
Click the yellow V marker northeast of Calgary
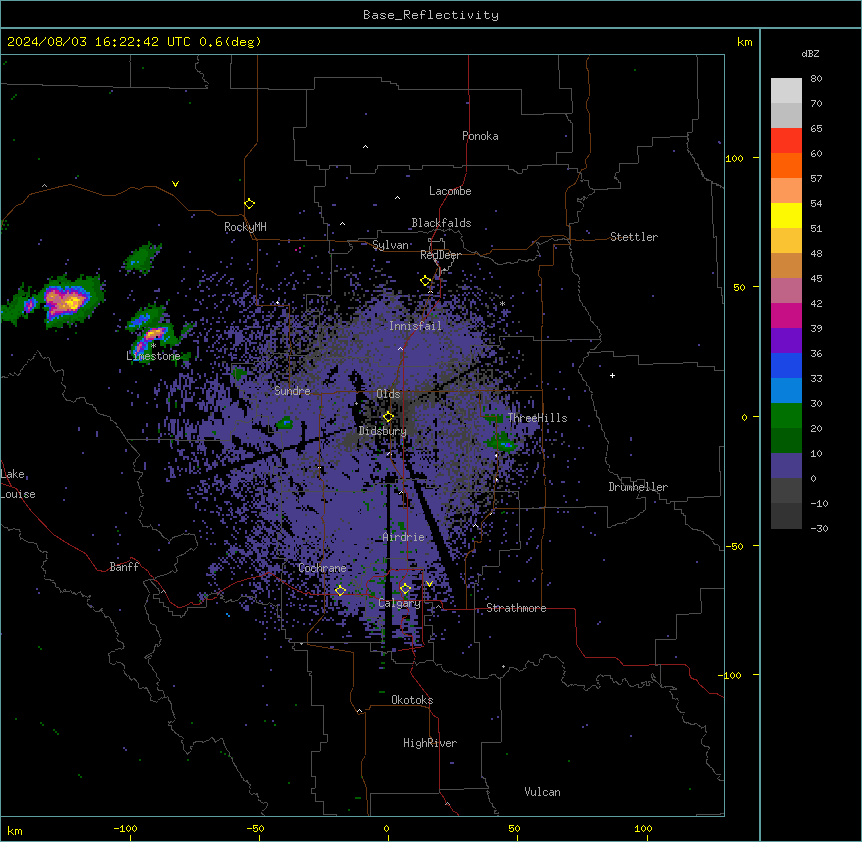click(429, 584)
